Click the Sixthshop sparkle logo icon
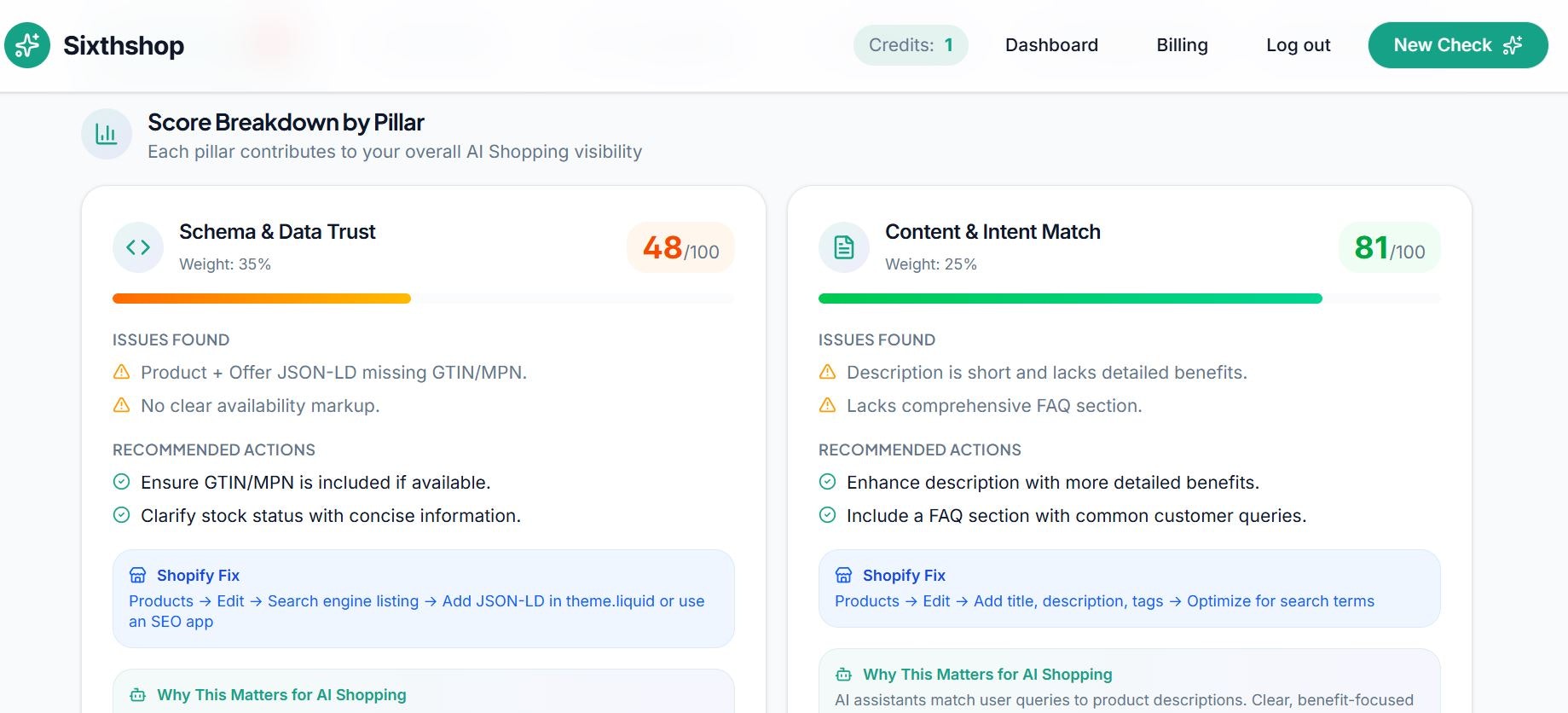Viewport: 1568px width, 713px height. tap(27, 45)
